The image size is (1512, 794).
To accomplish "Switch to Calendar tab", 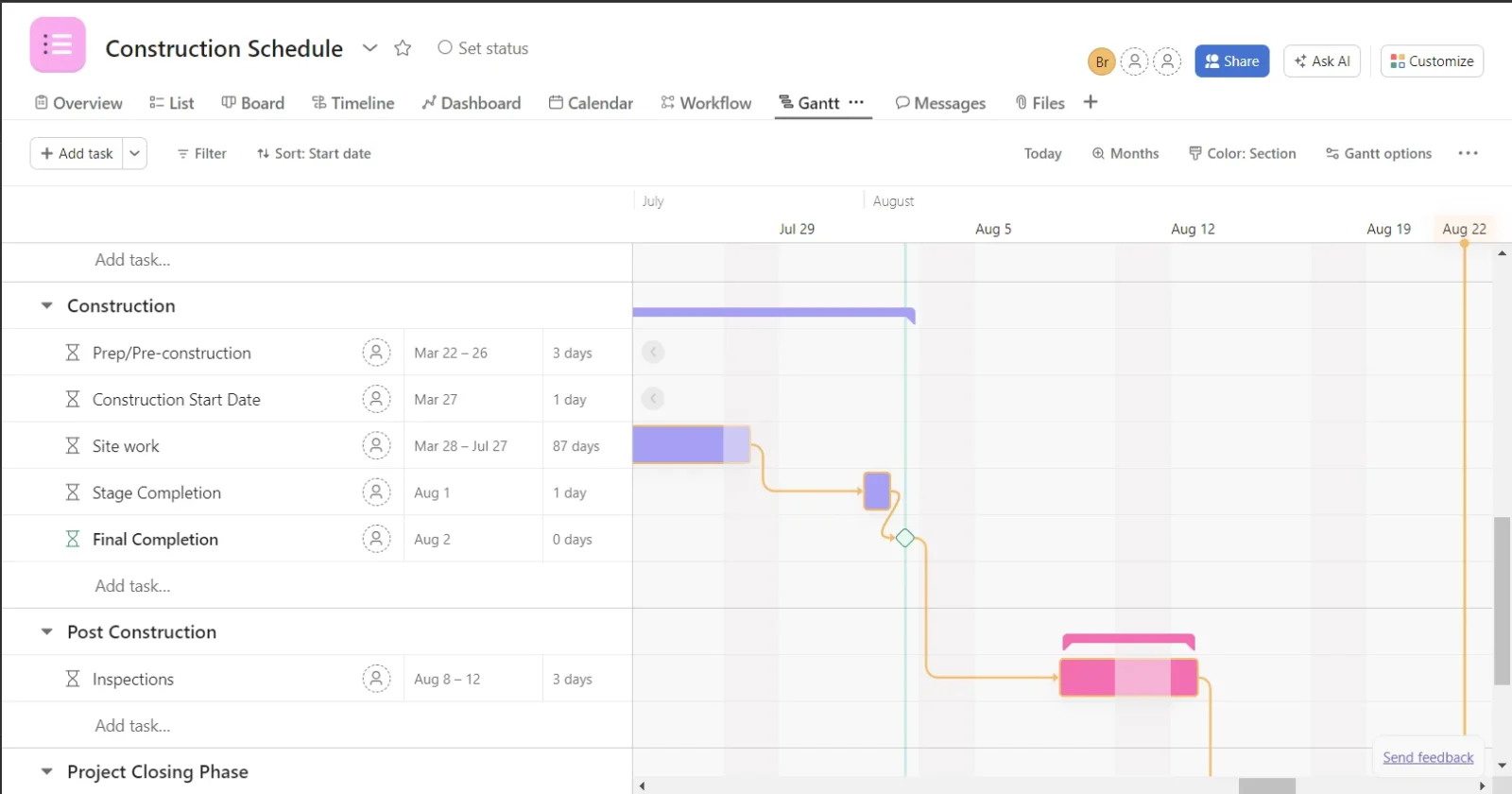I will 591,103.
